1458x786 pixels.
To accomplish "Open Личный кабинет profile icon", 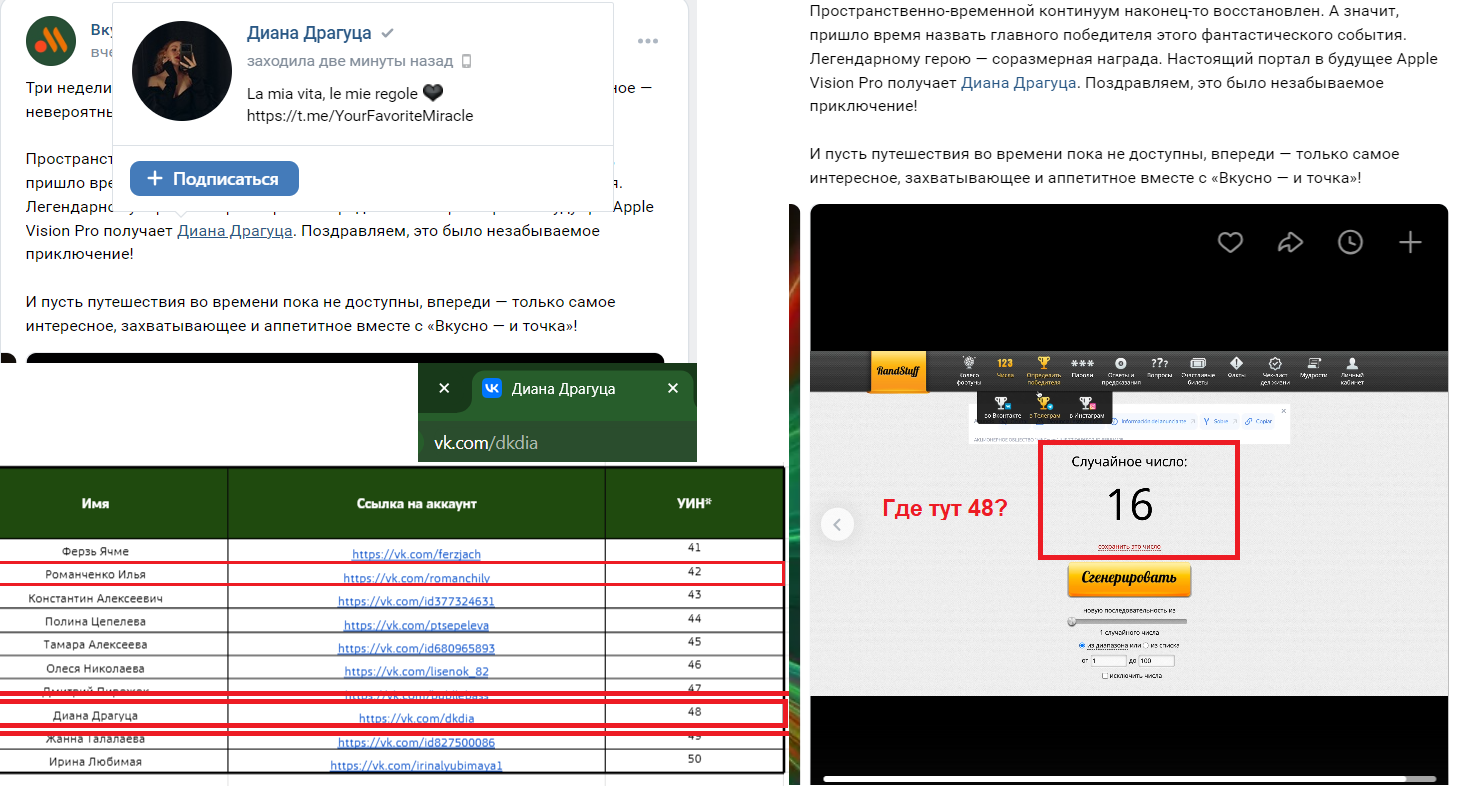I will 1352,370.
